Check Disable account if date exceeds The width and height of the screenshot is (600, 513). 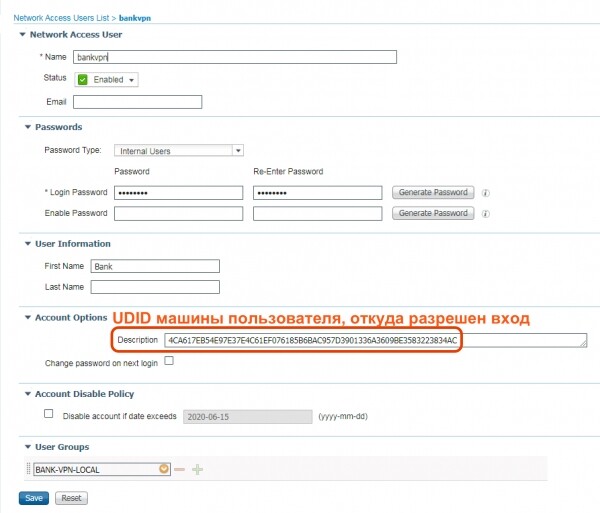(48, 413)
